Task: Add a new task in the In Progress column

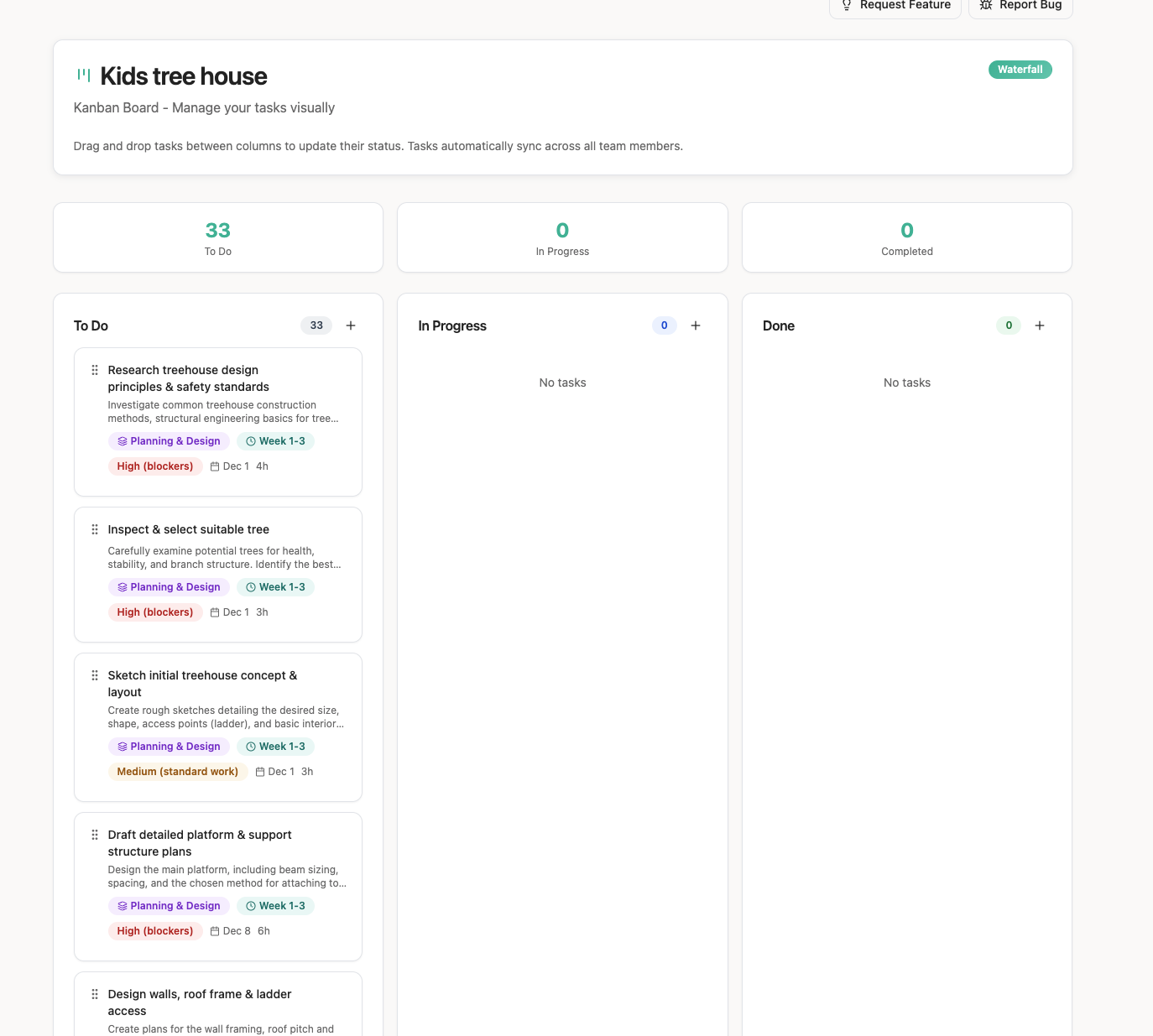Action: coord(696,325)
